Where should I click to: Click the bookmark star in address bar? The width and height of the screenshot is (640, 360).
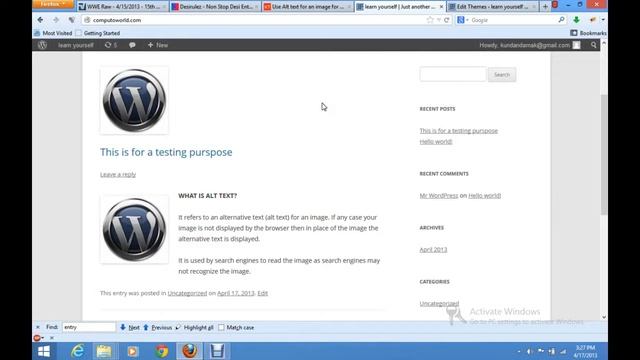(x=430, y=20)
